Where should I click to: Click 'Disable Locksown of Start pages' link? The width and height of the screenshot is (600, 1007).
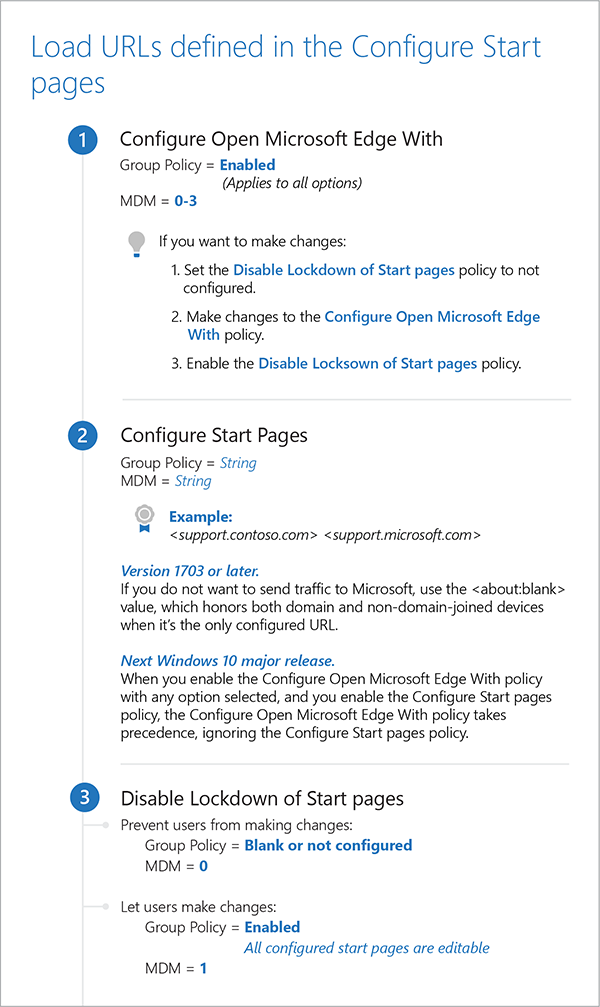[x=367, y=364]
